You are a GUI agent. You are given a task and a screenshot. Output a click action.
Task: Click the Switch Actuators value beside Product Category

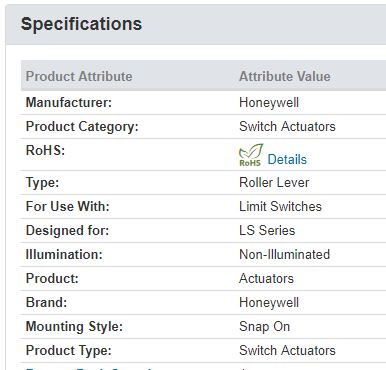tap(287, 126)
